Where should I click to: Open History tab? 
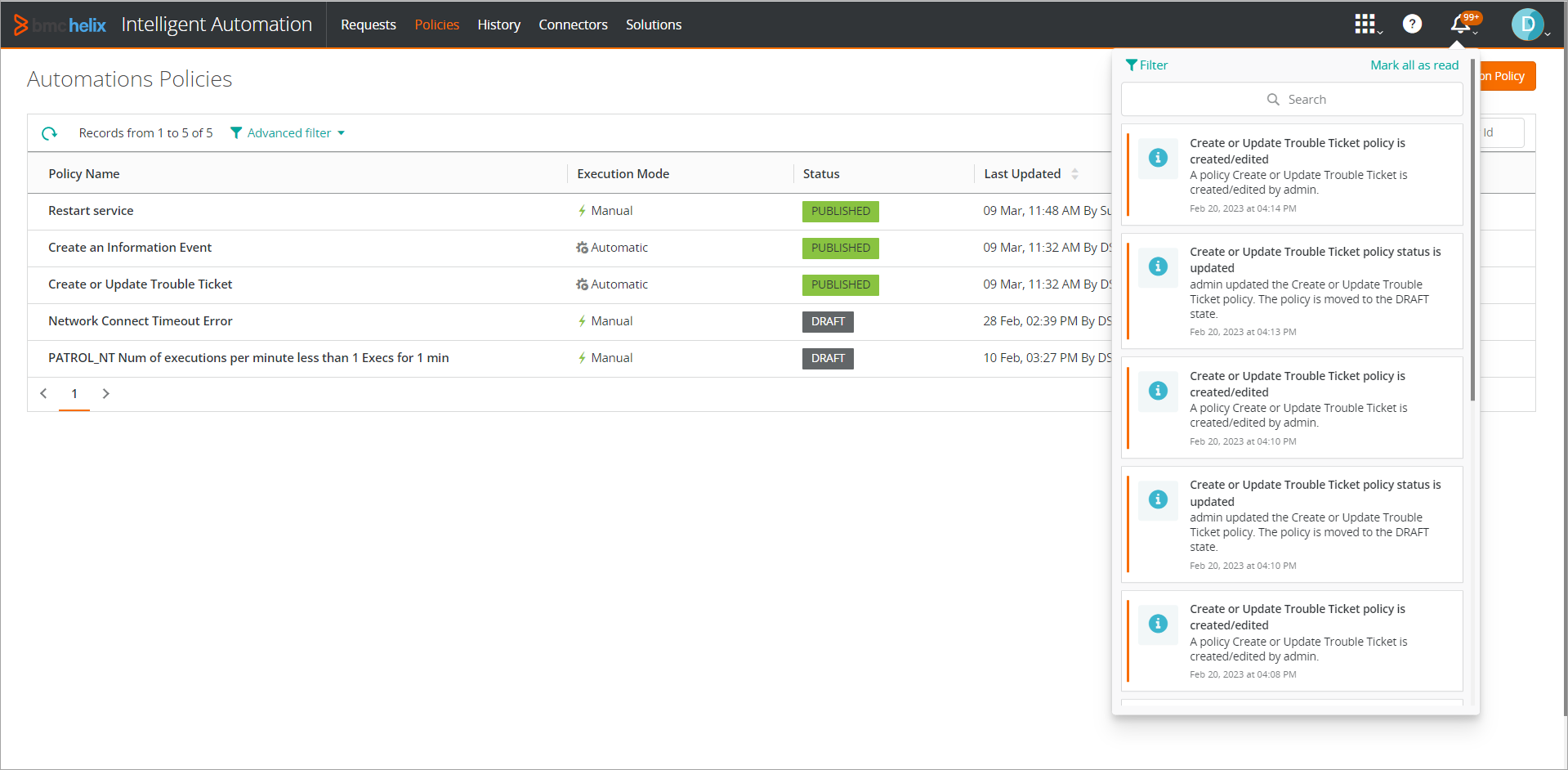pos(499,25)
